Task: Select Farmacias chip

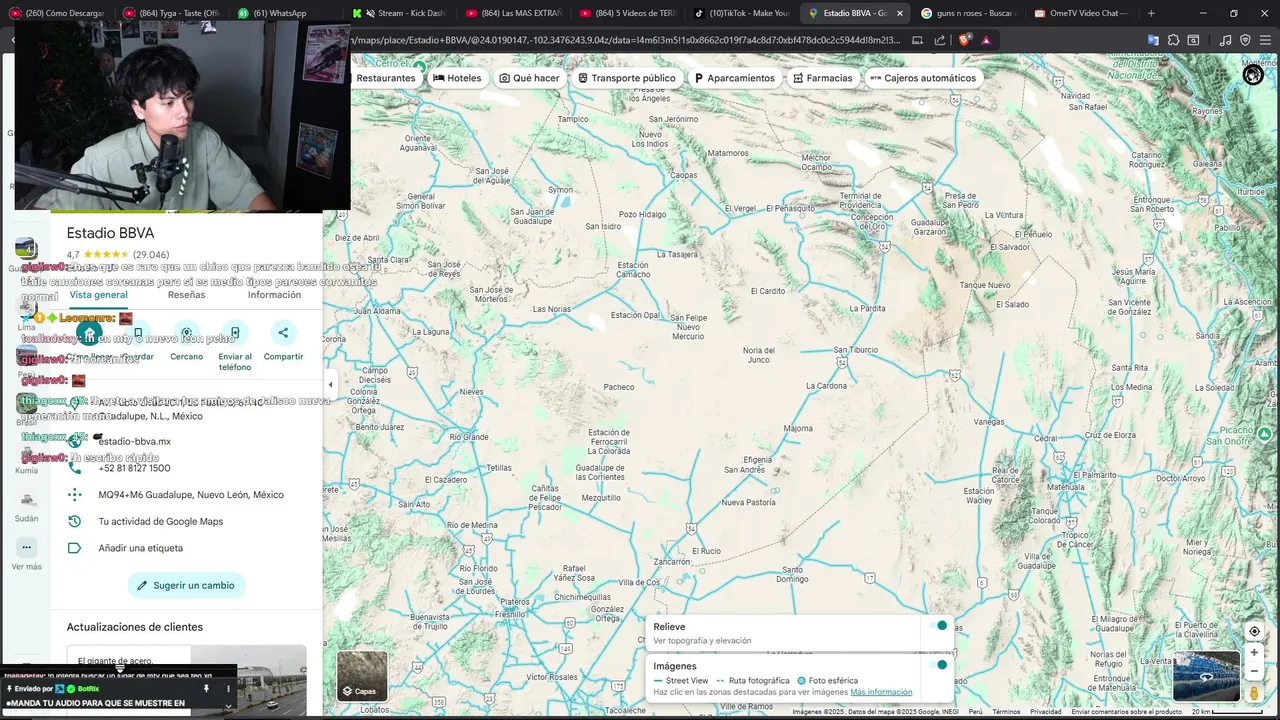Action: click(x=822, y=78)
